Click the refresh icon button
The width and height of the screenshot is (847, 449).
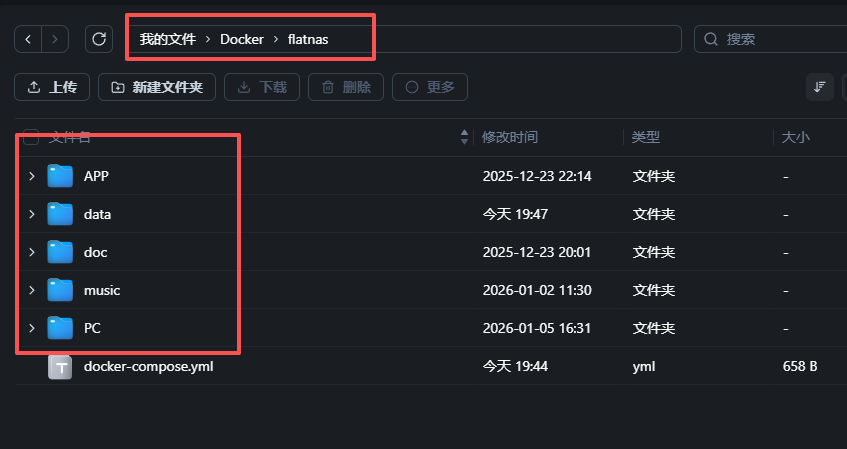(98, 39)
